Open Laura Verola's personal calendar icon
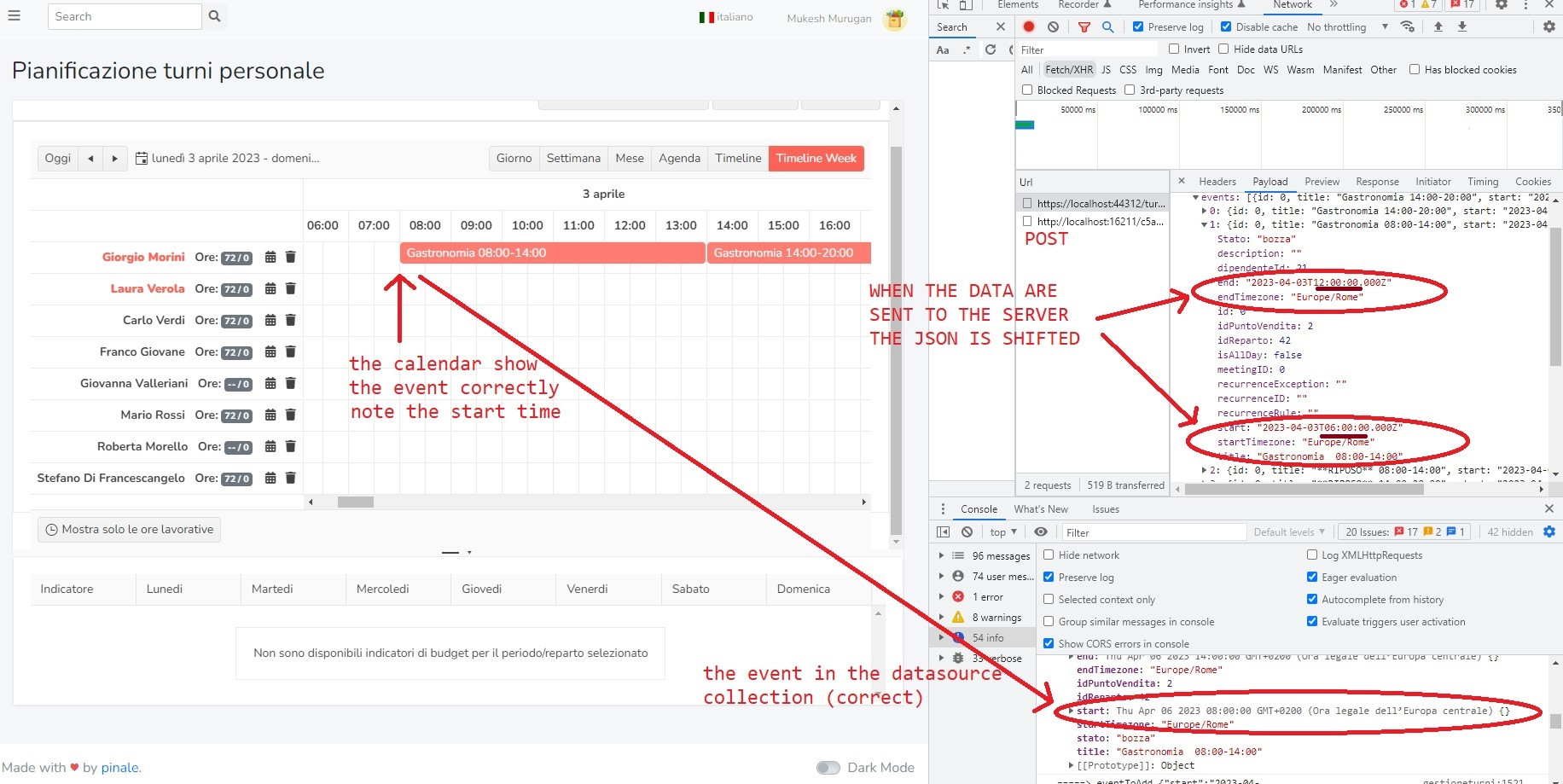 [270, 288]
